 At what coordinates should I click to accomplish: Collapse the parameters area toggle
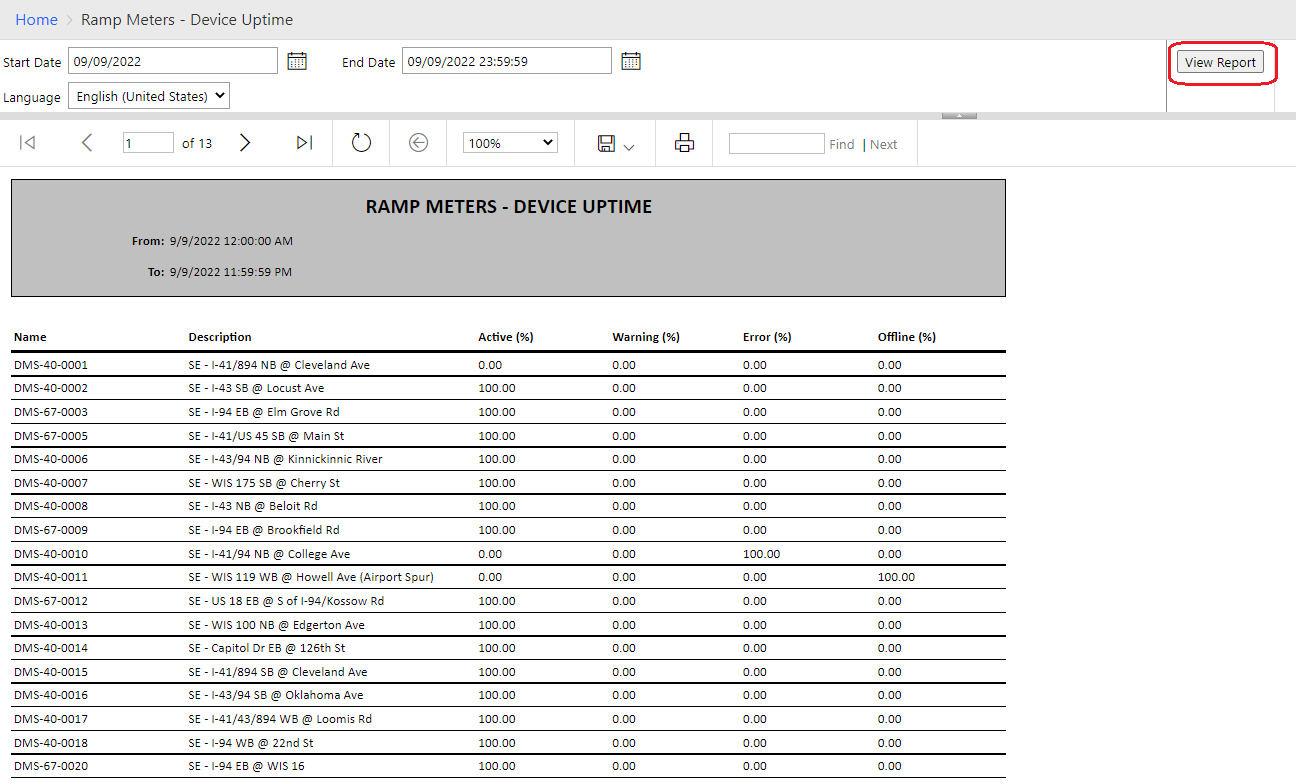[x=959, y=116]
